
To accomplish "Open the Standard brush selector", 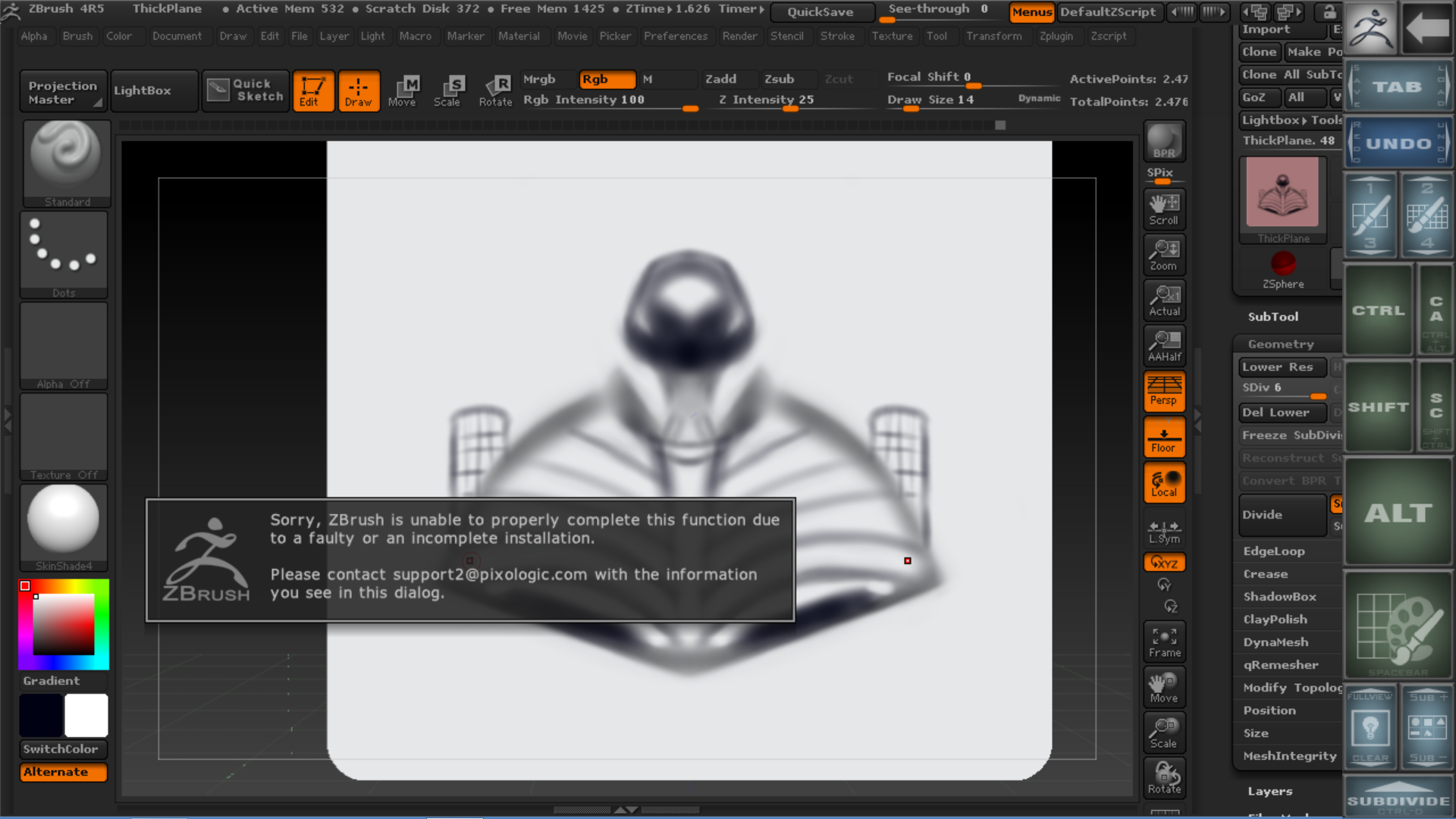I will (66, 164).
